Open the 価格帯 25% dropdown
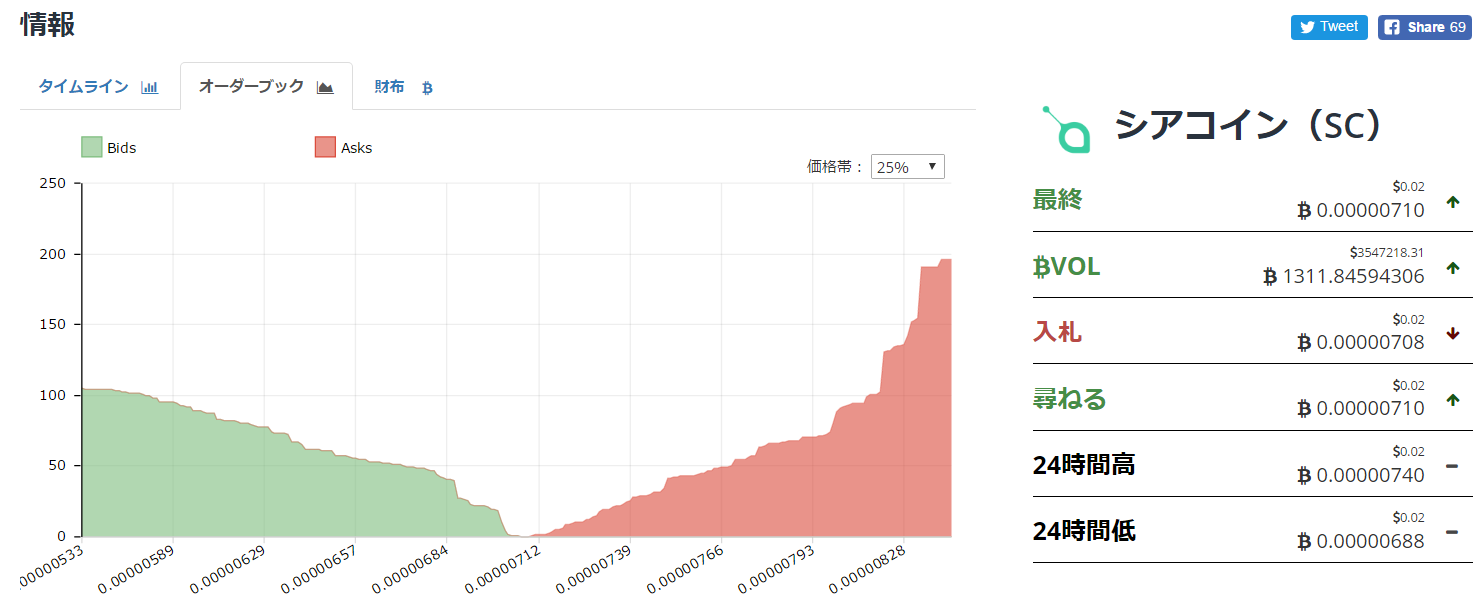1482x604 pixels. pos(907,167)
